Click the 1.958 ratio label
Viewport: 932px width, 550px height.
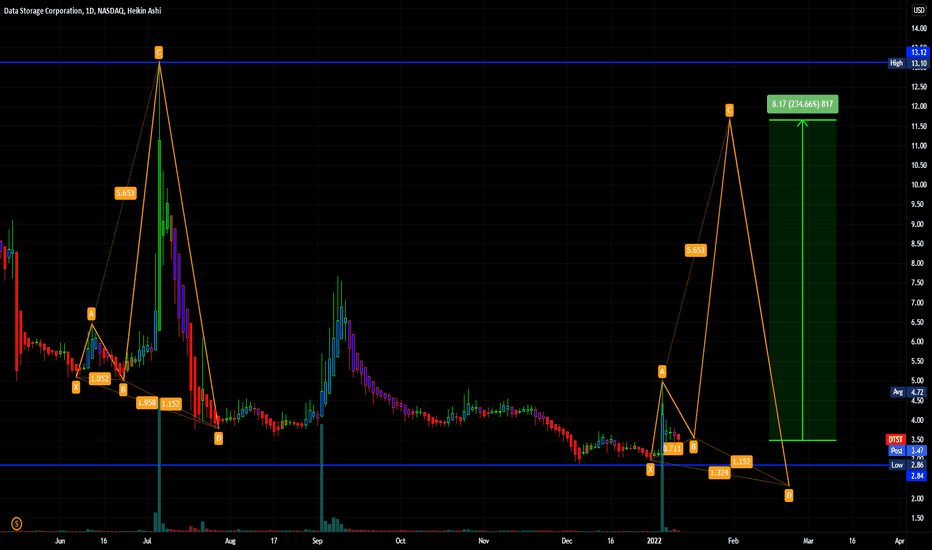147,403
